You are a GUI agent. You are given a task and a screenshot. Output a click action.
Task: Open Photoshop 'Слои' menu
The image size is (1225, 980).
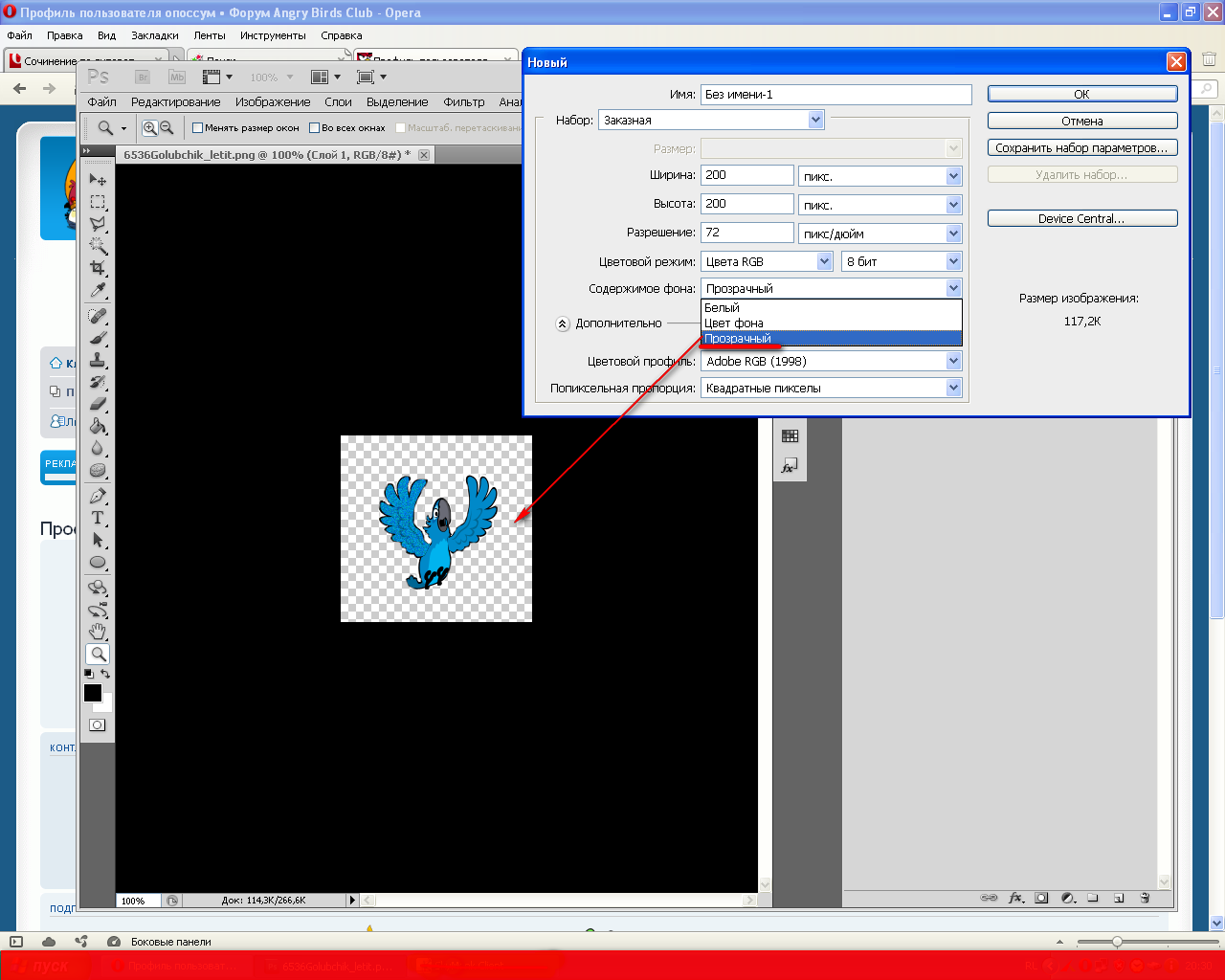point(338,102)
